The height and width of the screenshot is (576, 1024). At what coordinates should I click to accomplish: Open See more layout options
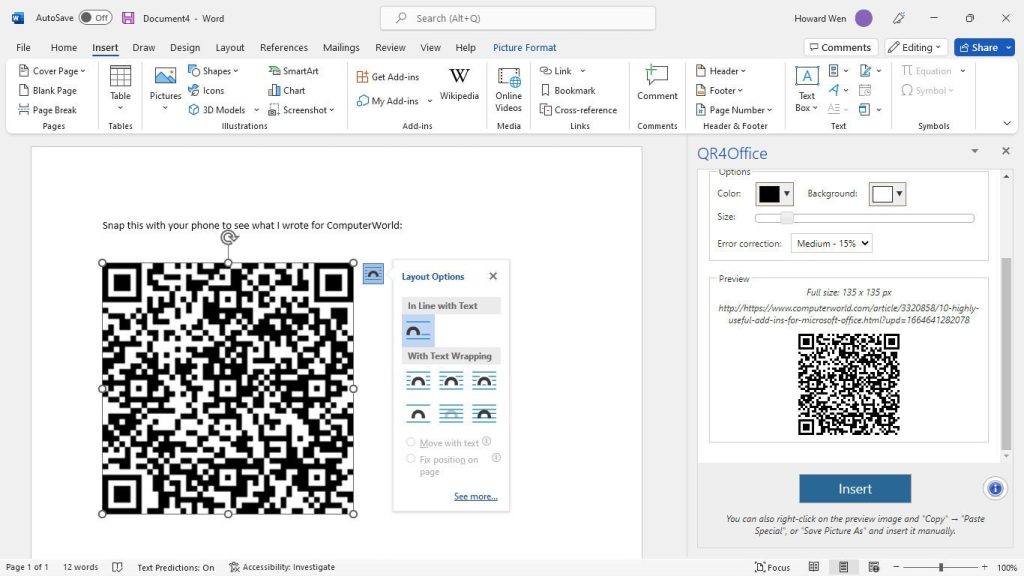pos(475,496)
